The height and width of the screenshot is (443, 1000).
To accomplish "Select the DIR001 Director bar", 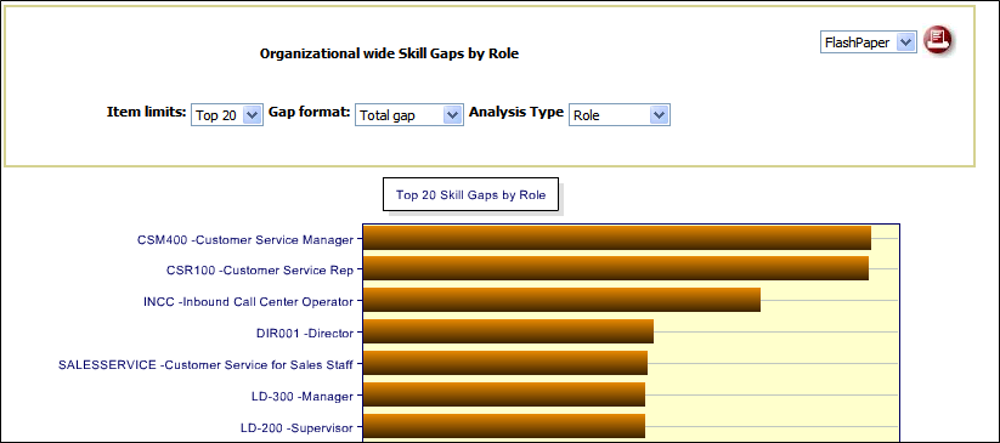I will (508, 331).
